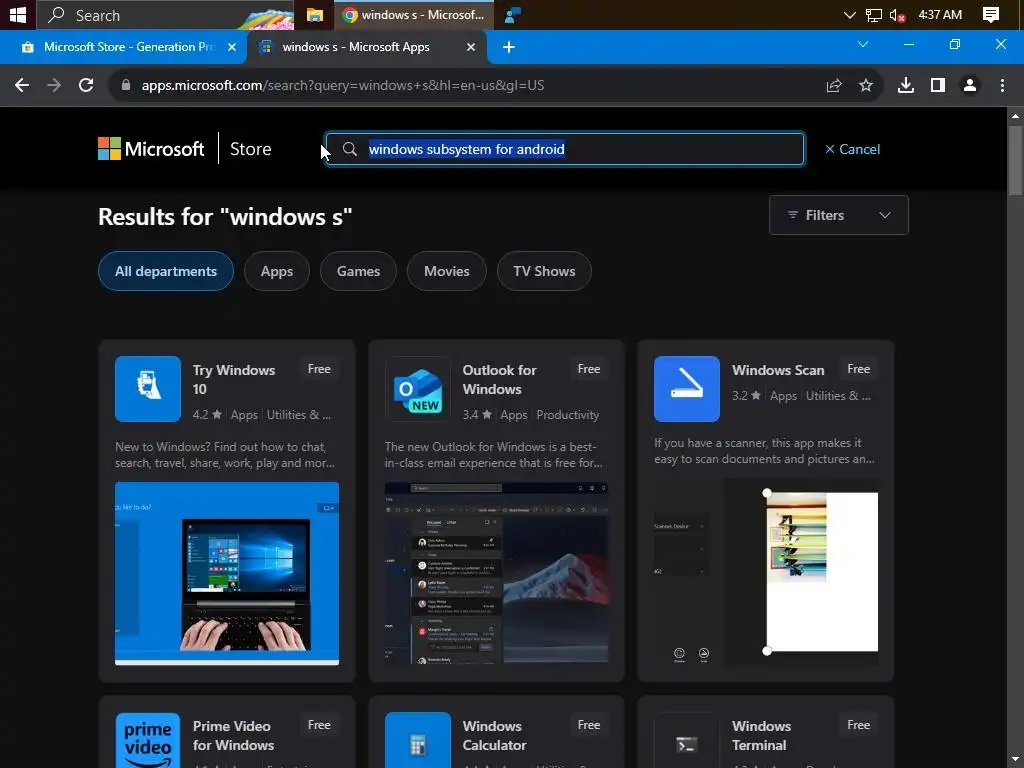Image resolution: width=1024 pixels, height=768 pixels.
Task: Click scrollbar down arrow
Action: (x=1015, y=761)
